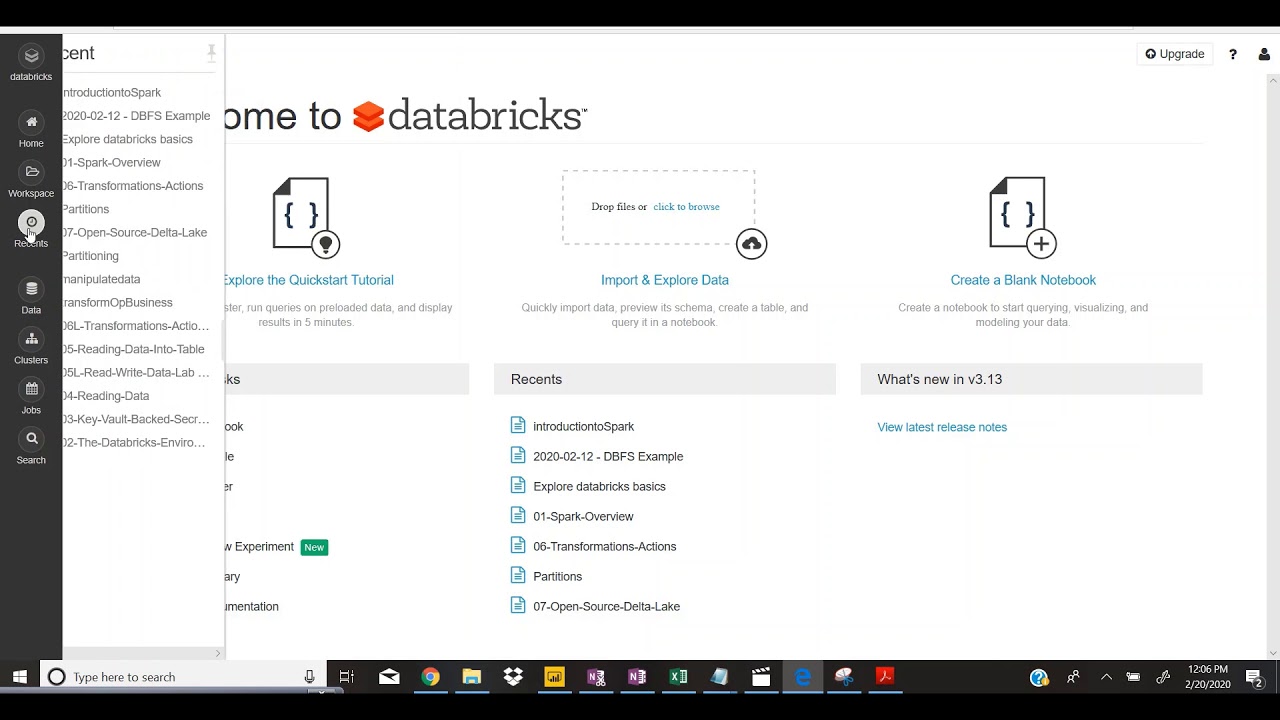Click notebook icon beside introductiontoSpark
The height and width of the screenshot is (720, 1280).
point(517,425)
